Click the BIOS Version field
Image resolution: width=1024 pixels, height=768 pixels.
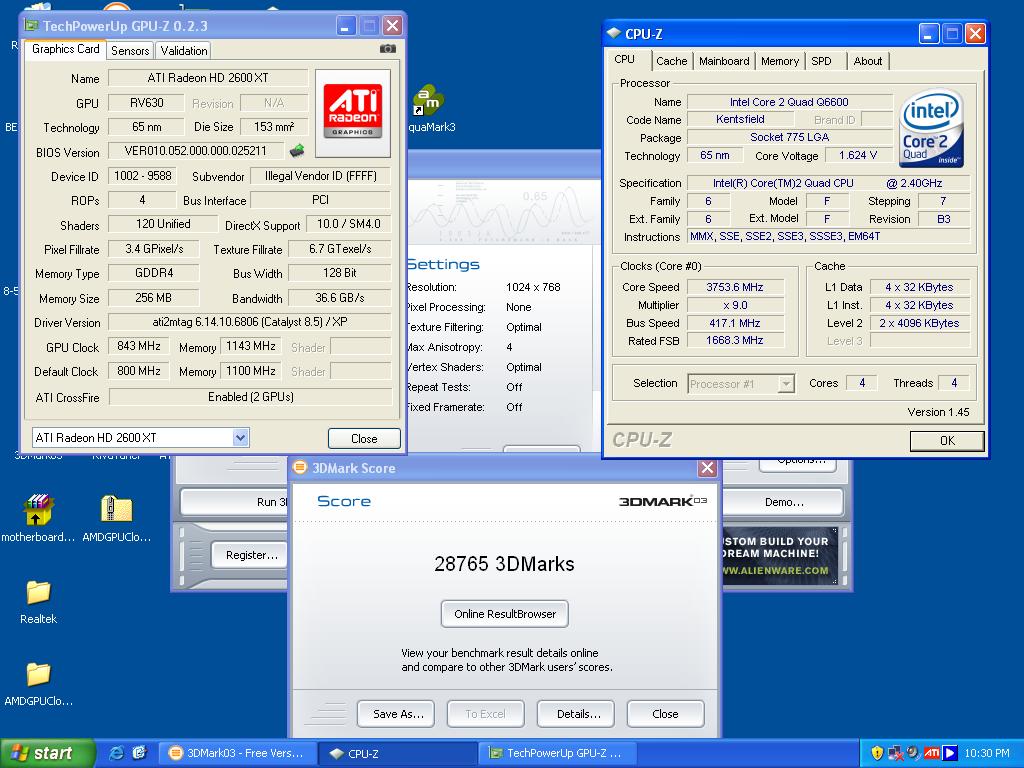(x=196, y=151)
